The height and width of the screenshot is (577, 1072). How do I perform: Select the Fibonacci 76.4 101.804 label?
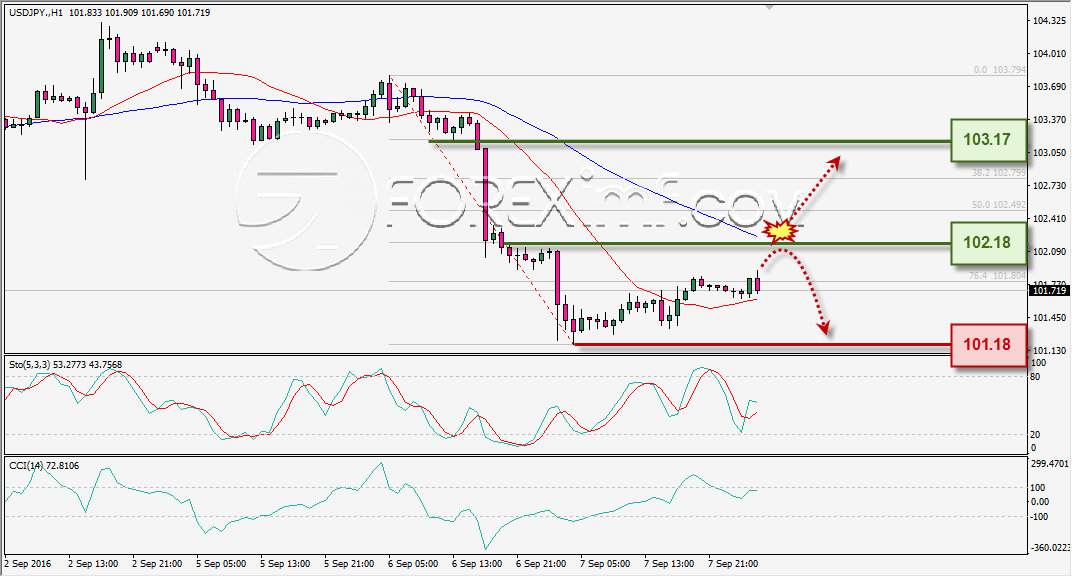tap(997, 276)
